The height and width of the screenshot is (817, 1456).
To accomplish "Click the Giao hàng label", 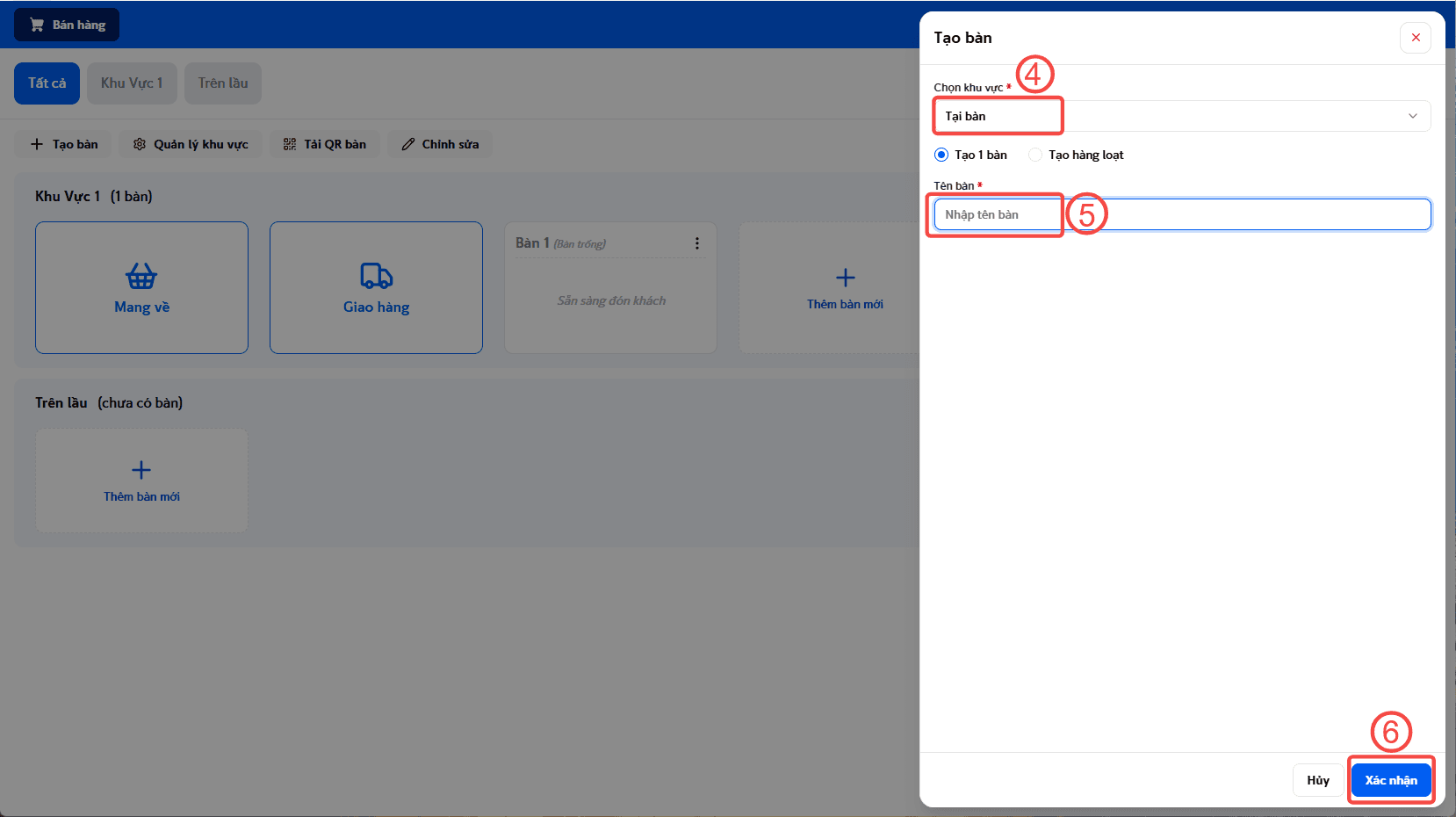I will [377, 307].
